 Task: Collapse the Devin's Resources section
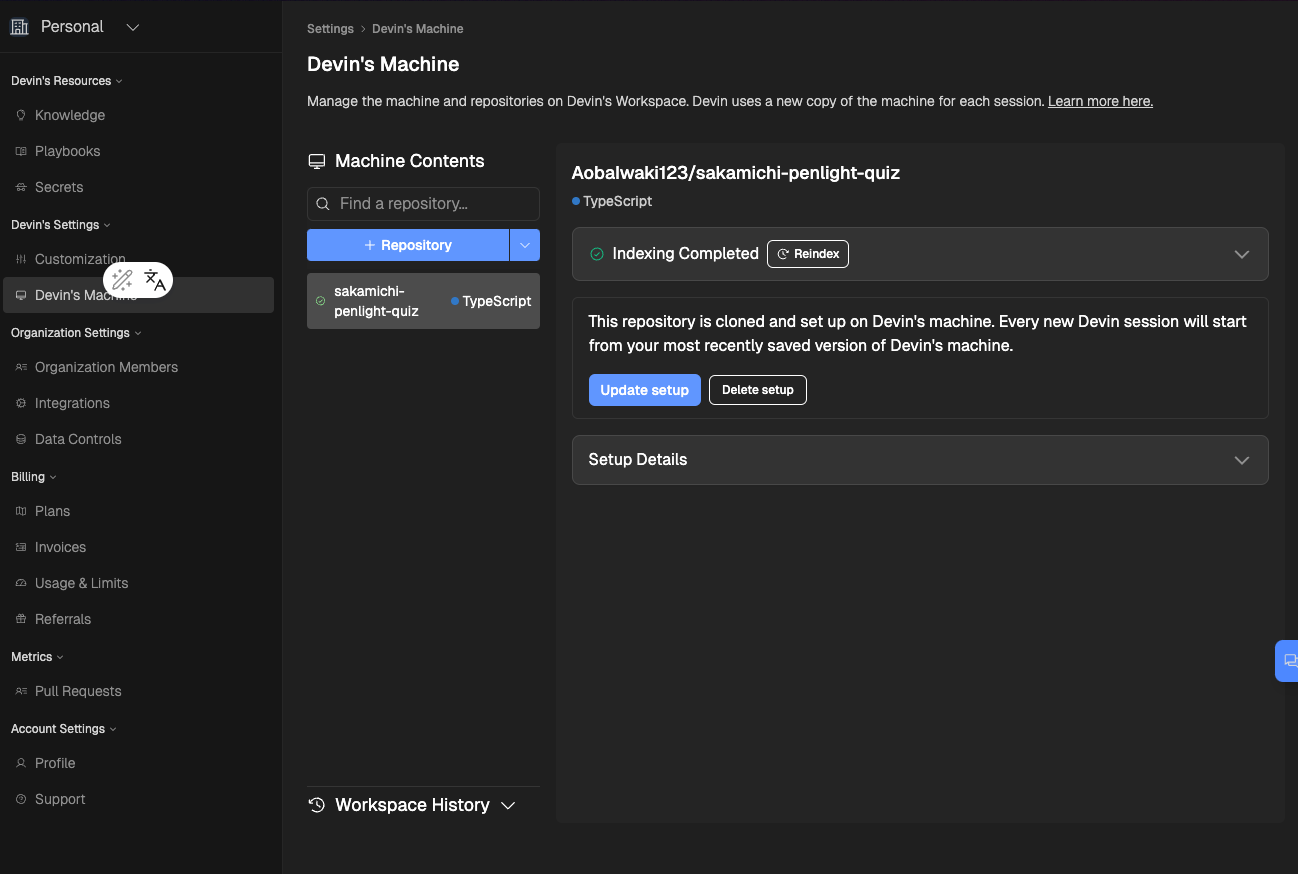tap(66, 81)
